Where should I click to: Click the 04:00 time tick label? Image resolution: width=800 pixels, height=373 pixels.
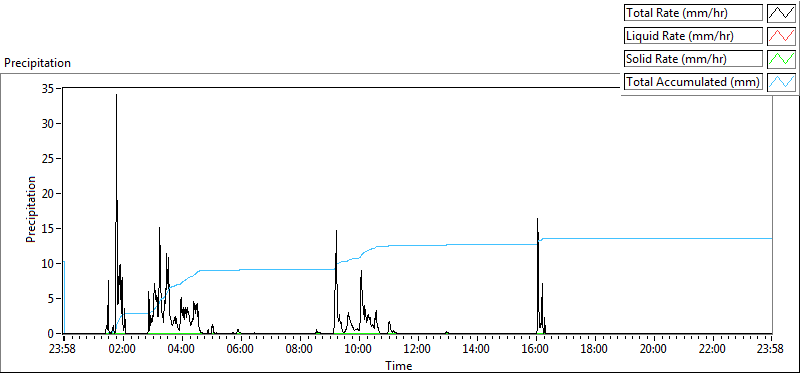[x=182, y=350]
